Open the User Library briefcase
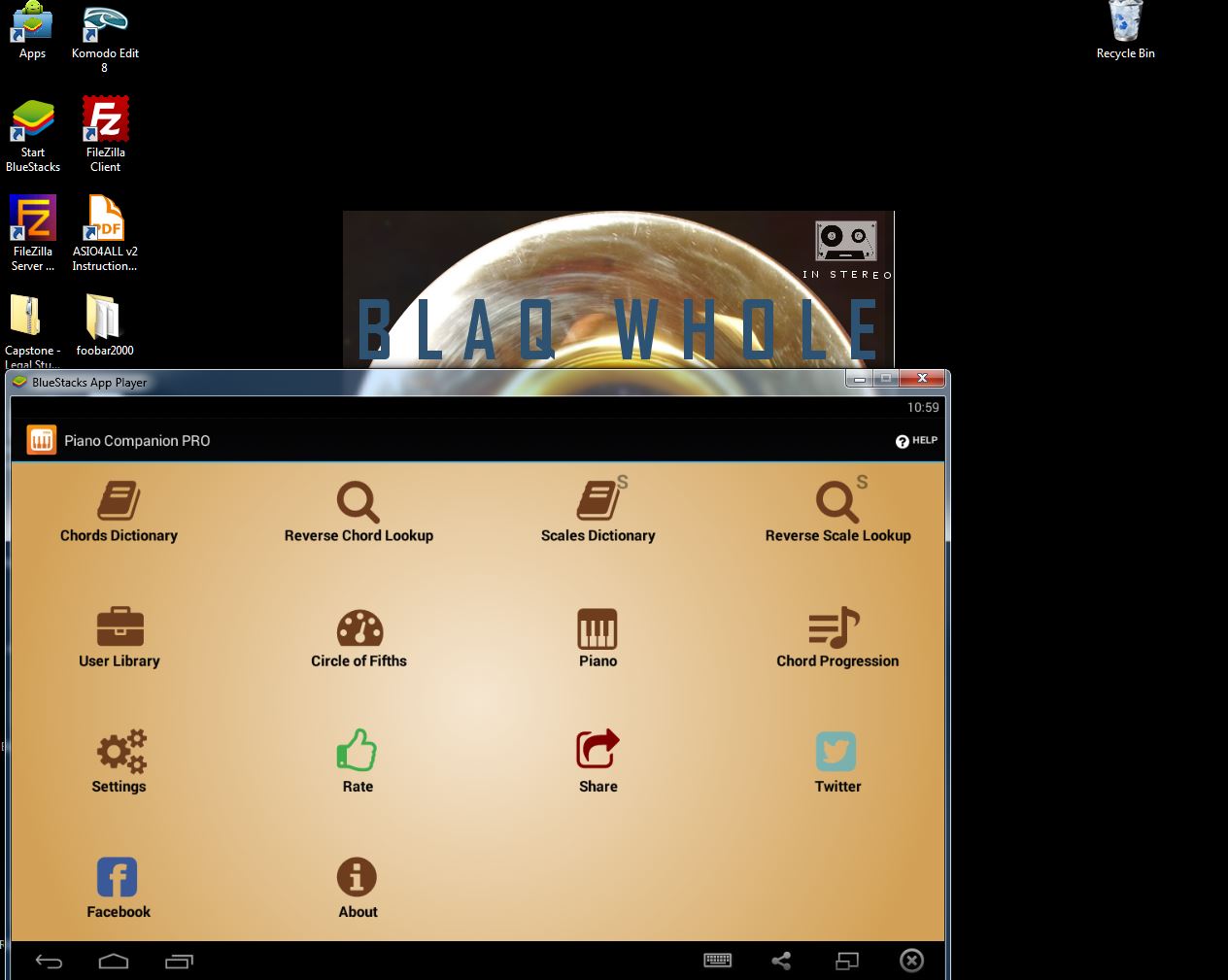 [119, 638]
